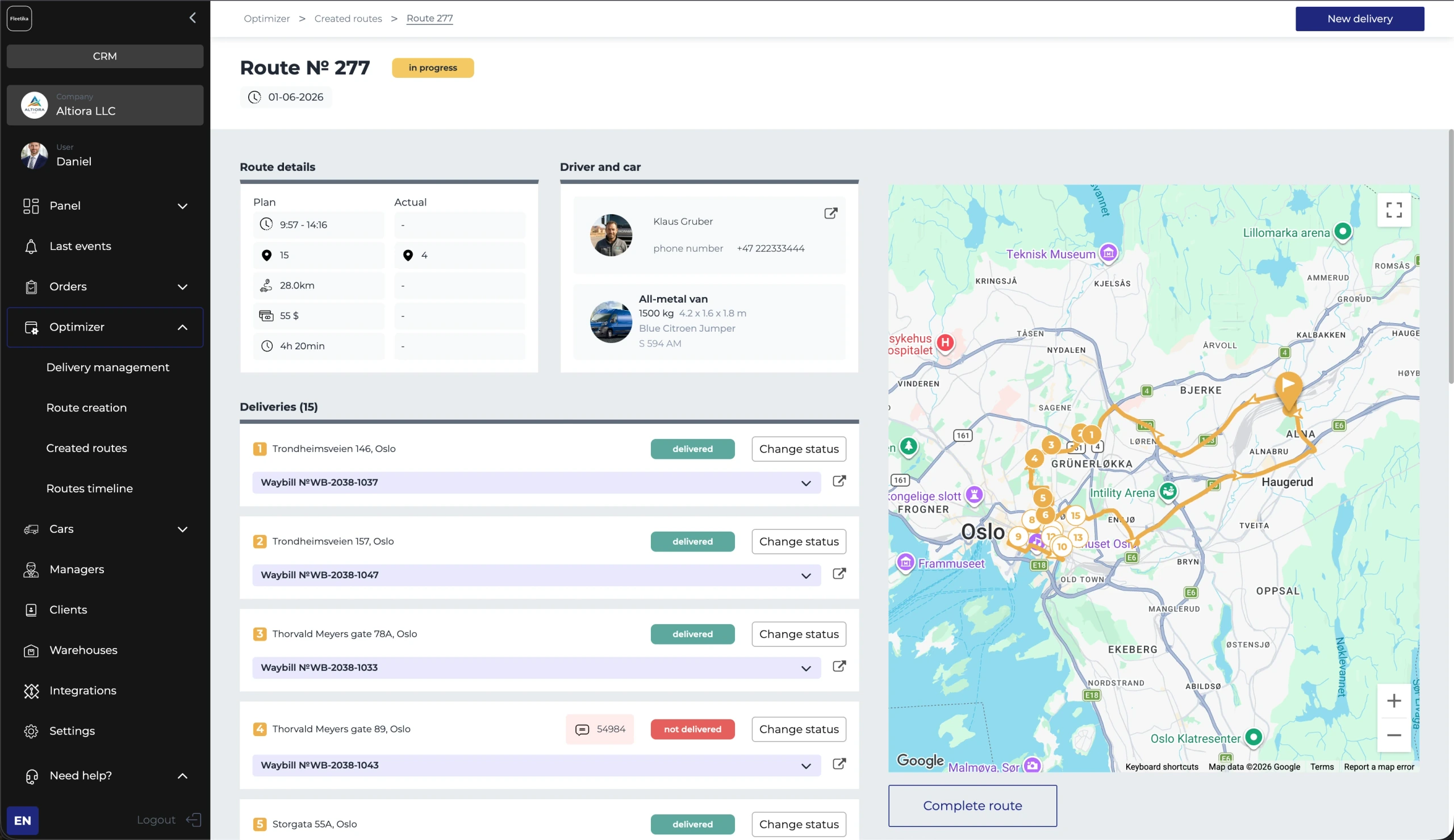Go to Delivery management
This screenshot has height=840, width=1454.
[x=108, y=367]
